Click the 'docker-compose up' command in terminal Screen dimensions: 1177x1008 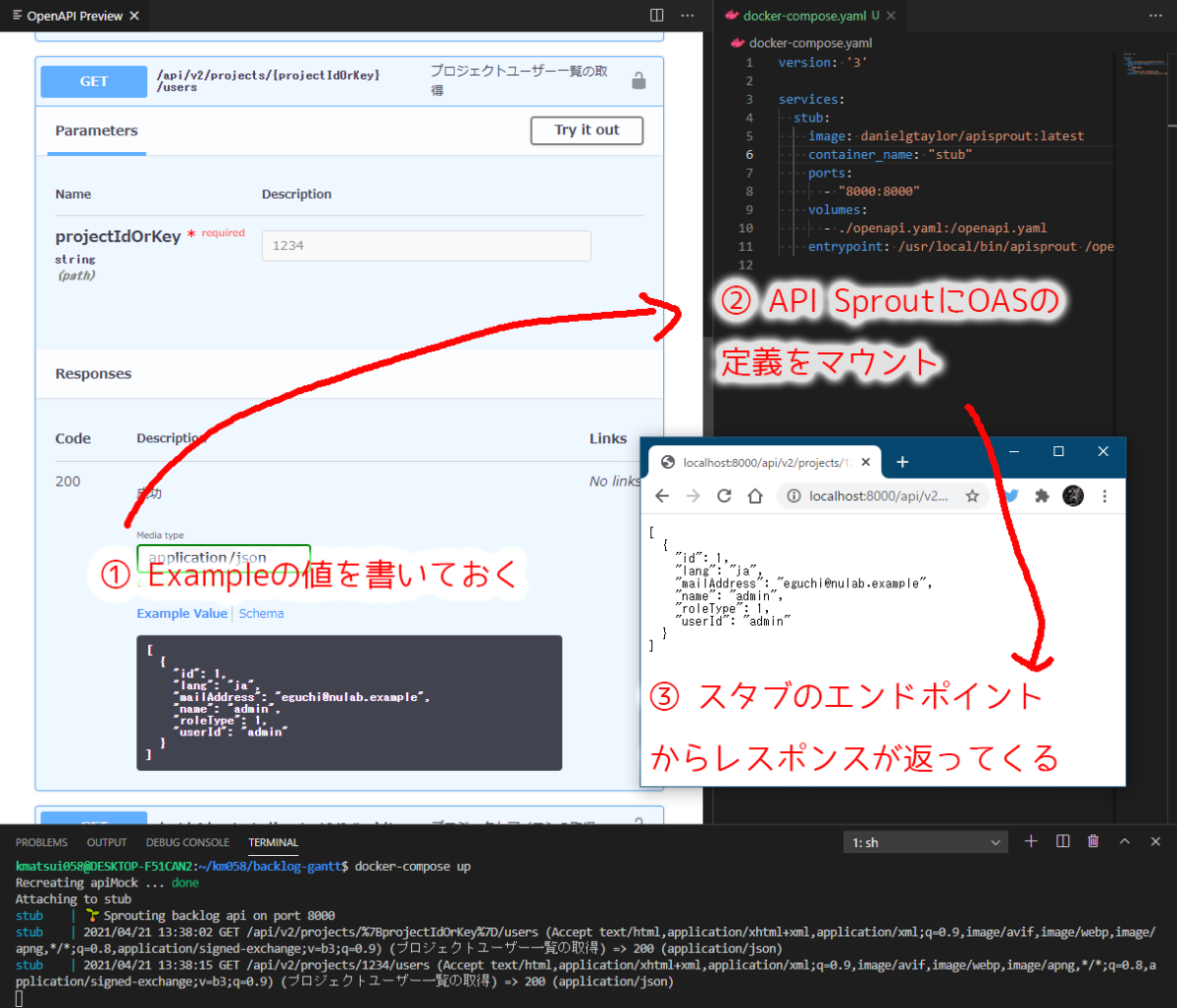(x=412, y=867)
